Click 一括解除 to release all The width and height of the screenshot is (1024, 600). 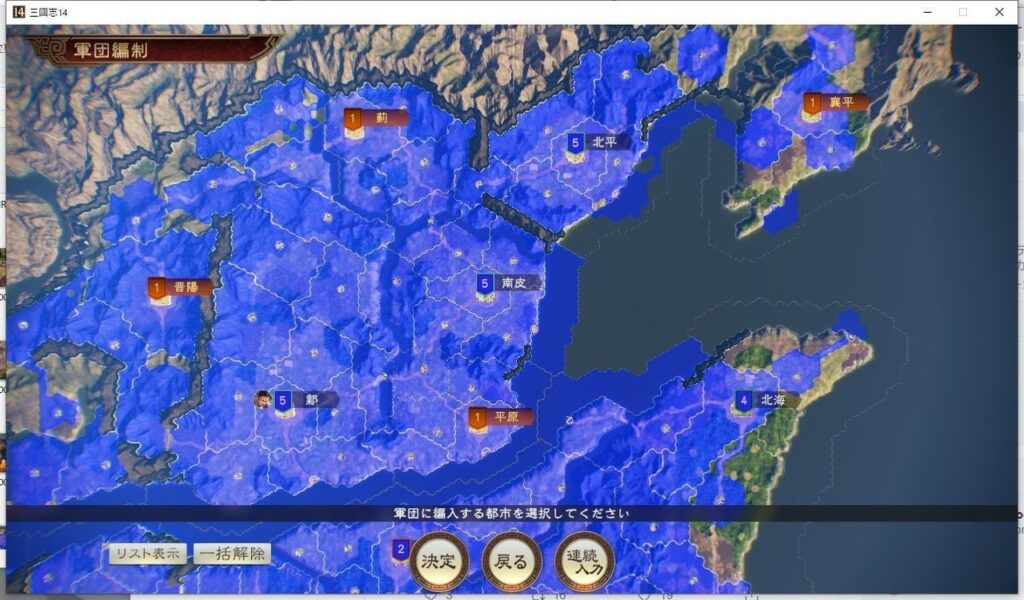click(232, 554)
